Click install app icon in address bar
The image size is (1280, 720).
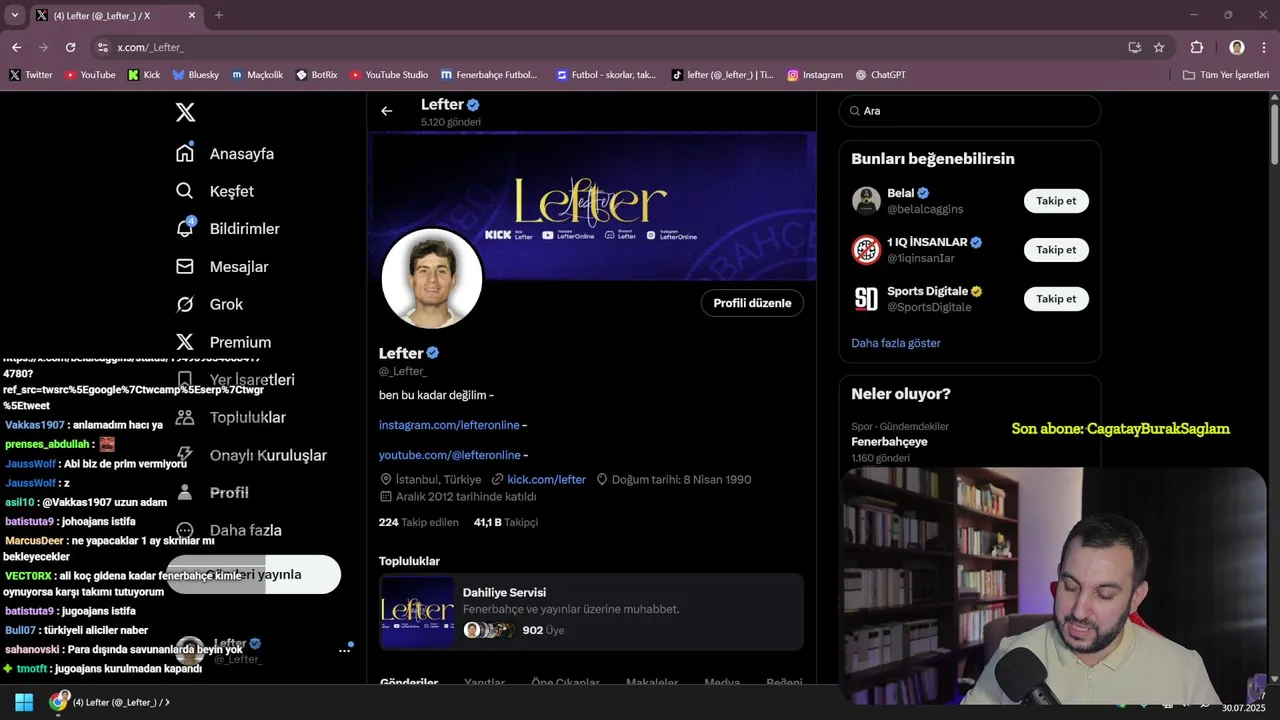coord(1135,47)
